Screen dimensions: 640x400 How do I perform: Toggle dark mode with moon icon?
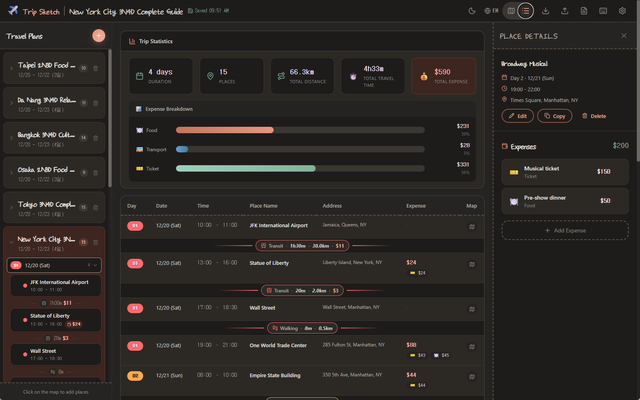[x=472, y=11]
